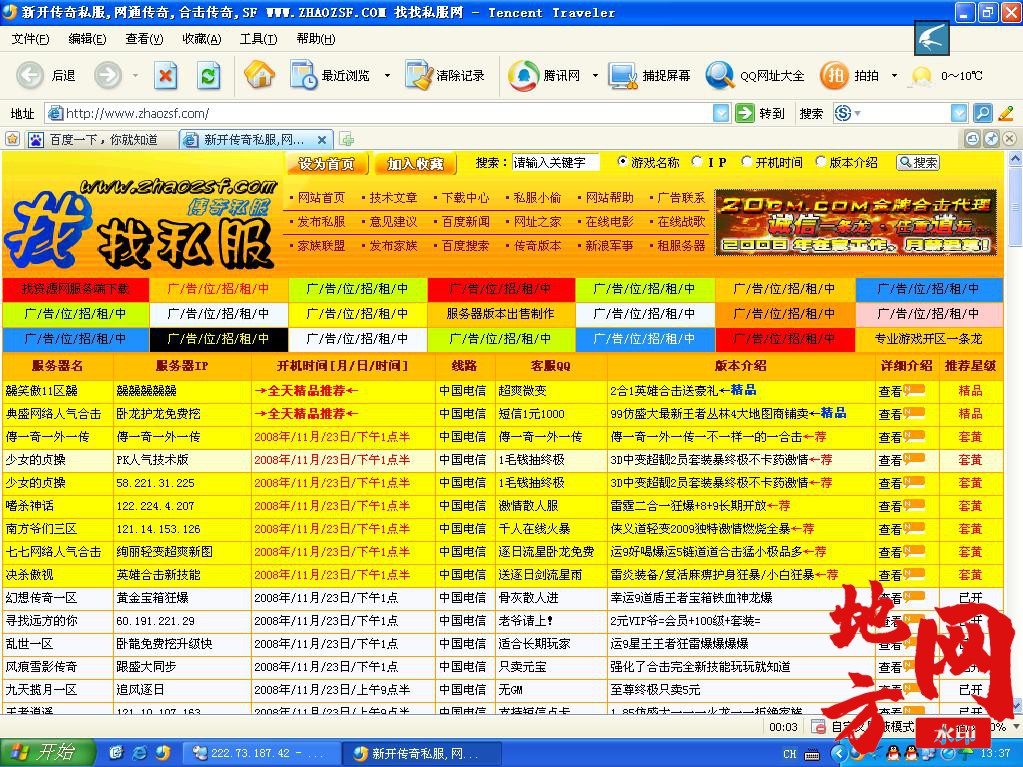
Task: Click the 拍拍 orange icon
Action: pyautogui.click(x=834, y=75)
